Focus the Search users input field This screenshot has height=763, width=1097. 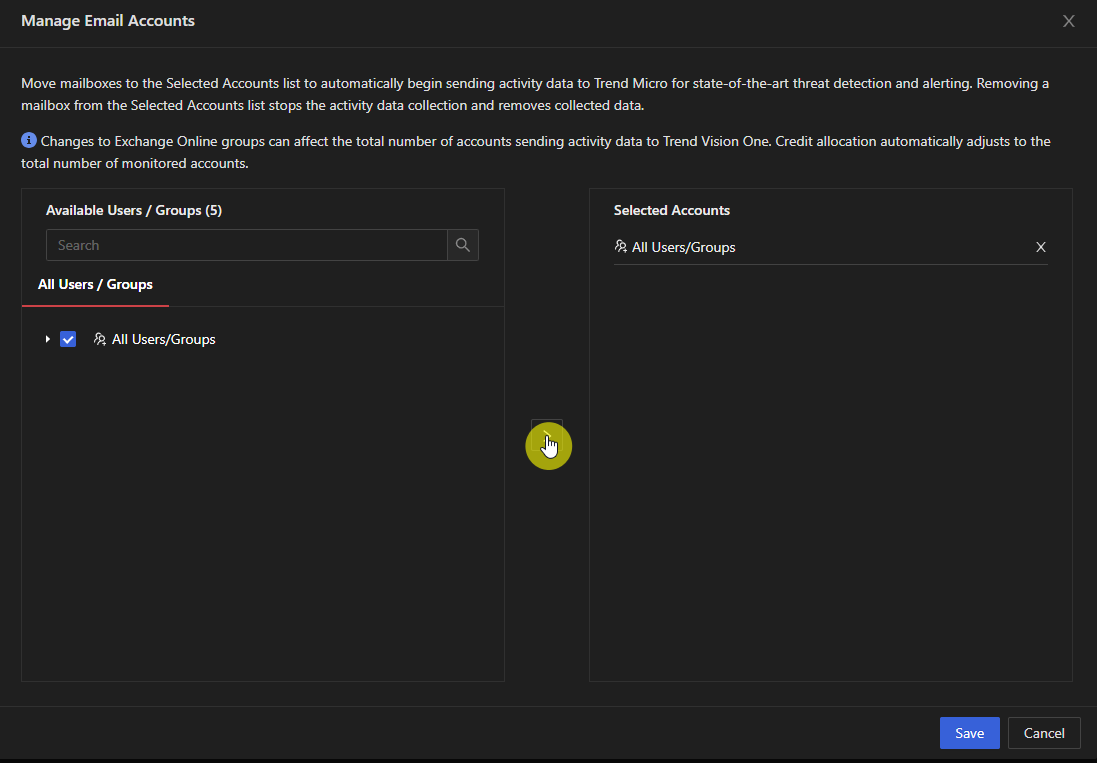pyautogui.click(x=246, y=245)
